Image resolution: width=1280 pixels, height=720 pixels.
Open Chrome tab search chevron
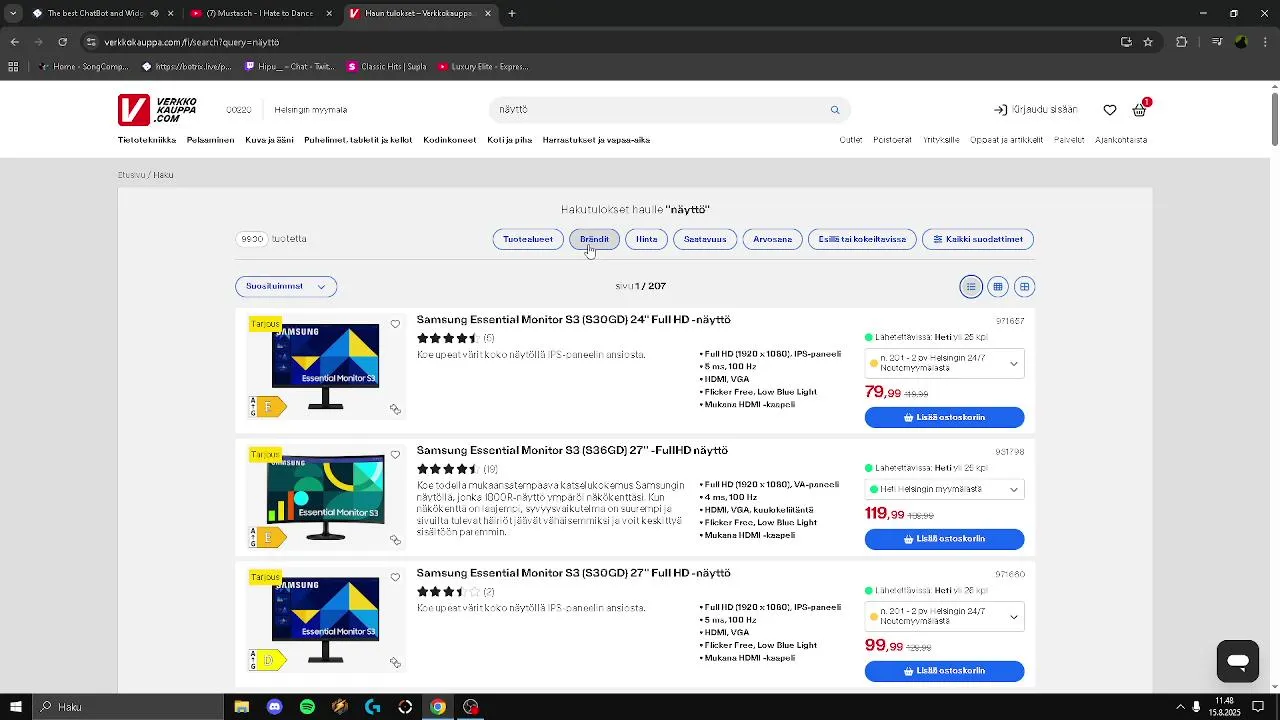[x=13, y=14]
